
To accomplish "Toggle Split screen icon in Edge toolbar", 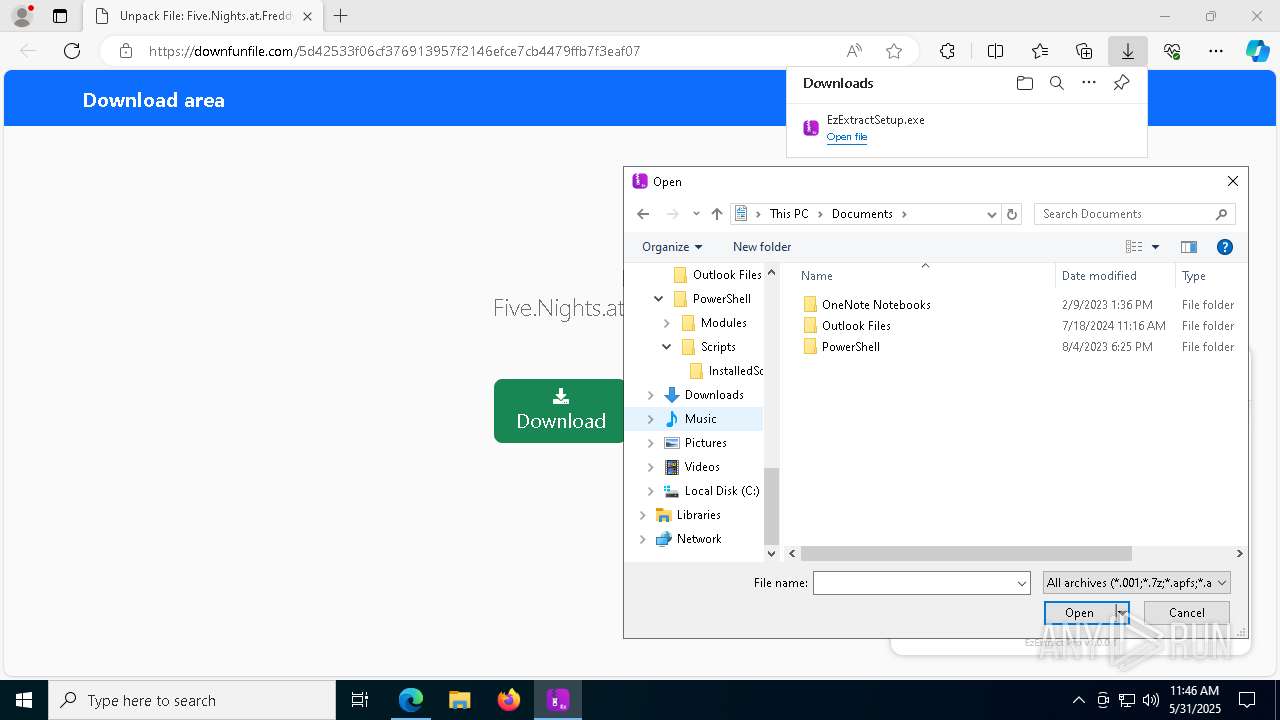I will tap(995, 51).
